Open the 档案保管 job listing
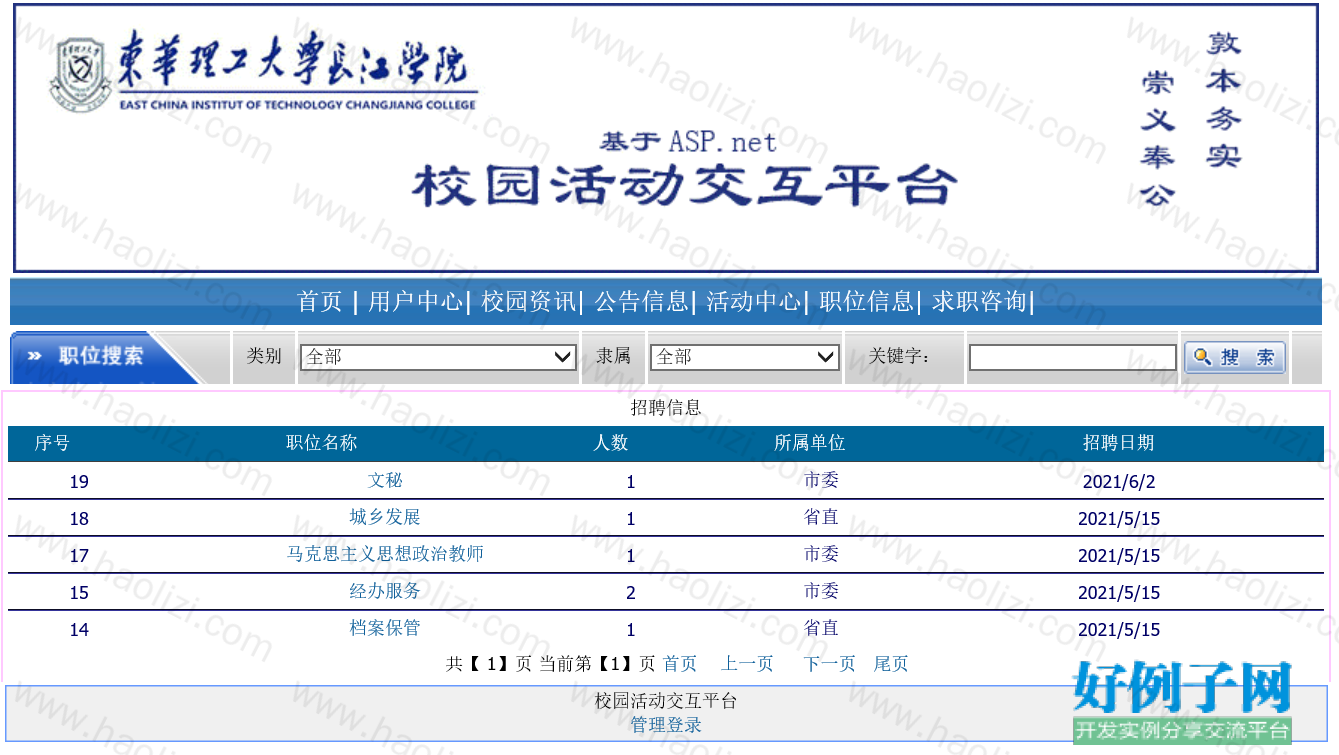Viewport: 1339px width, 755px height. 385,628
